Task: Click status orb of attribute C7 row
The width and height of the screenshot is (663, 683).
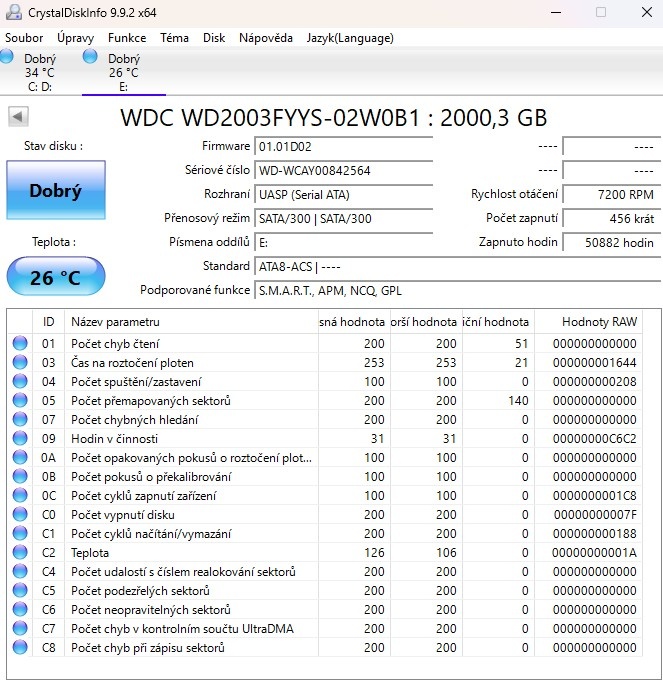Action: (20, 628)
